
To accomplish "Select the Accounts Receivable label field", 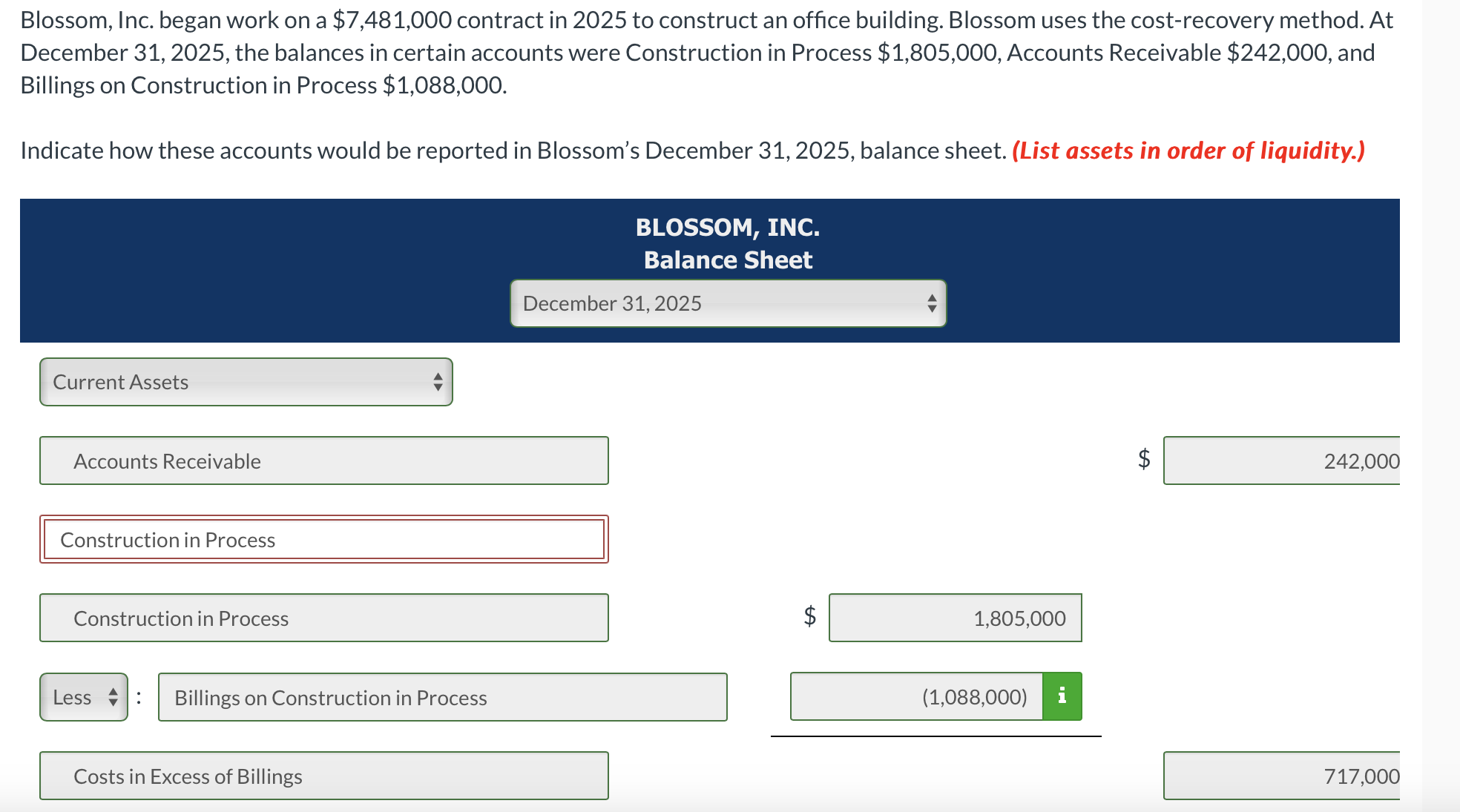I will click(323, 461).
